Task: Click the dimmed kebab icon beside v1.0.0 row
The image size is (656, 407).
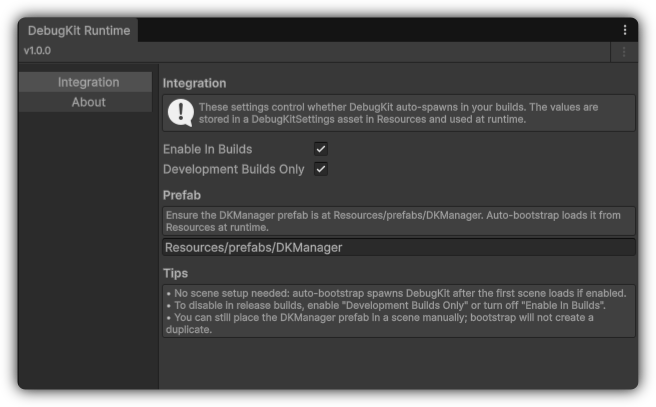Action: (624, 51)
